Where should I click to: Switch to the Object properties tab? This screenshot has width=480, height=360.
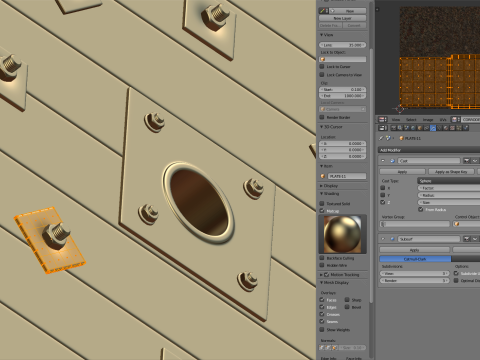[420, 128]
